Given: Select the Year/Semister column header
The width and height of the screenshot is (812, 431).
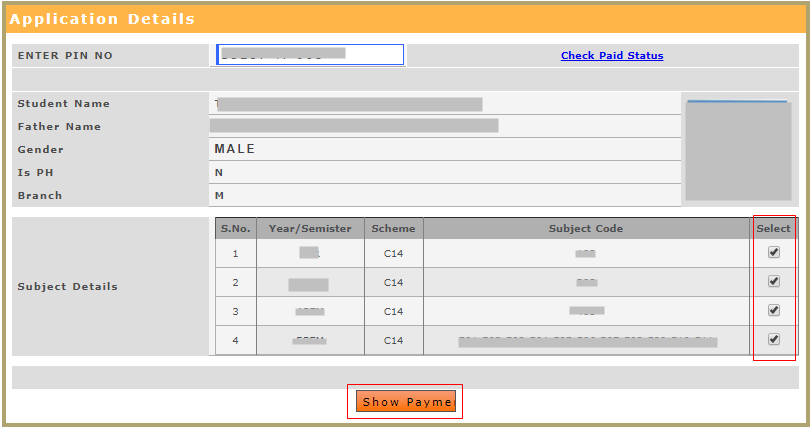Looking at the screenshot, I should 310,229.
